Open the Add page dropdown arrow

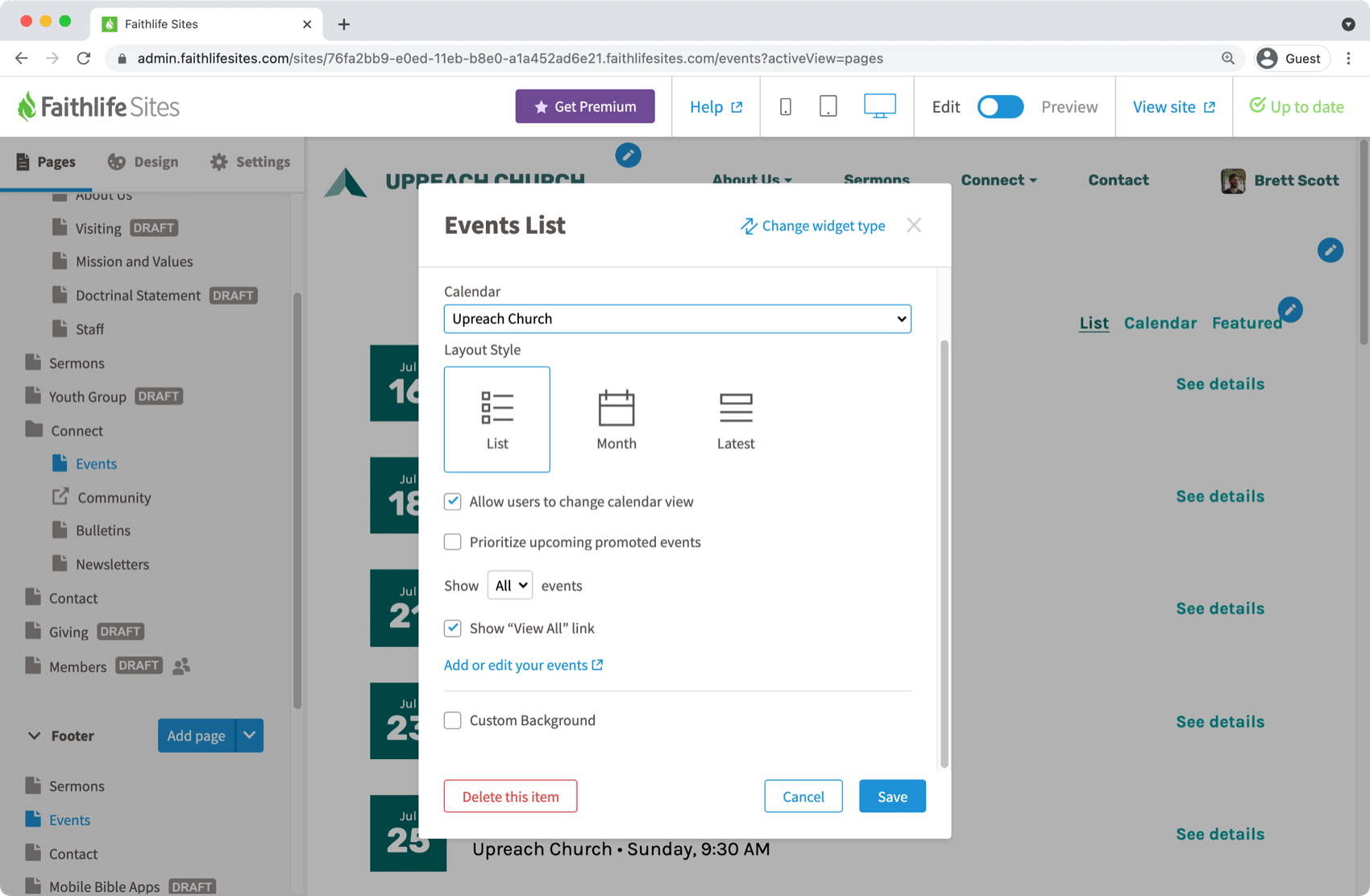click(250, 735)
